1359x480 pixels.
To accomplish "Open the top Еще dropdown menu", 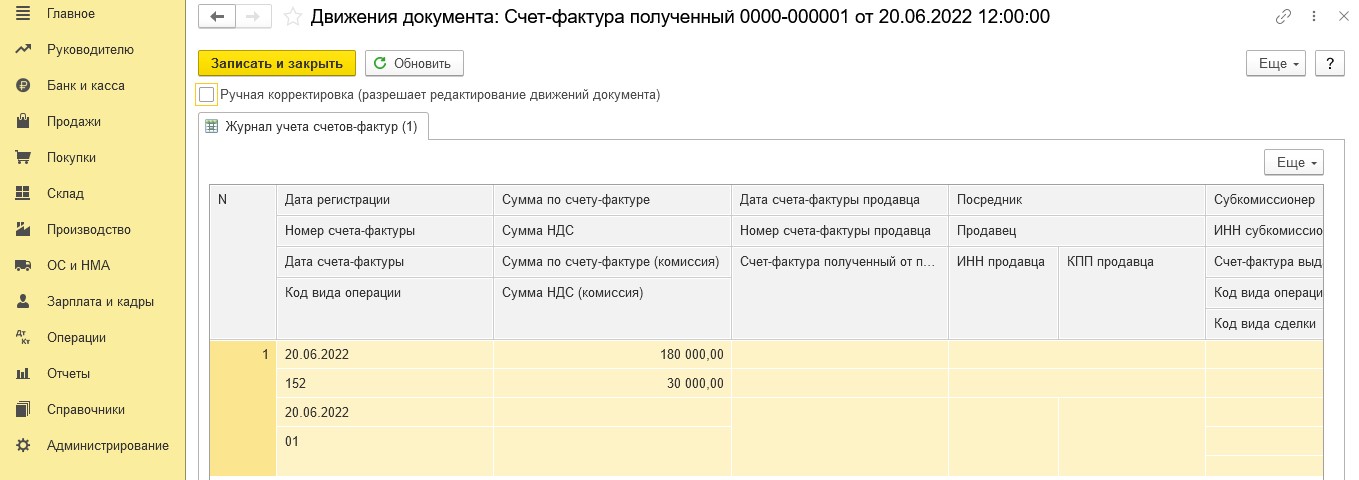I will 1276,63.
